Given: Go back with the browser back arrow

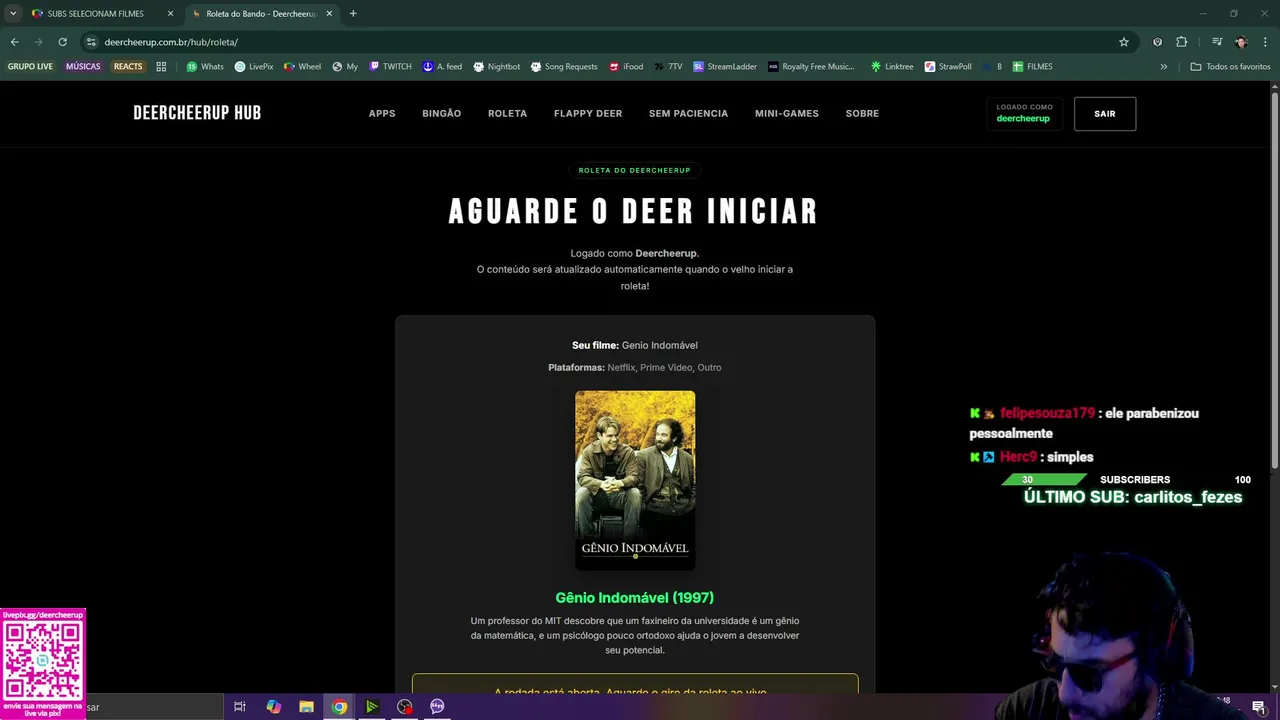Looking at the screenshot, I should (x=14, y=42).
